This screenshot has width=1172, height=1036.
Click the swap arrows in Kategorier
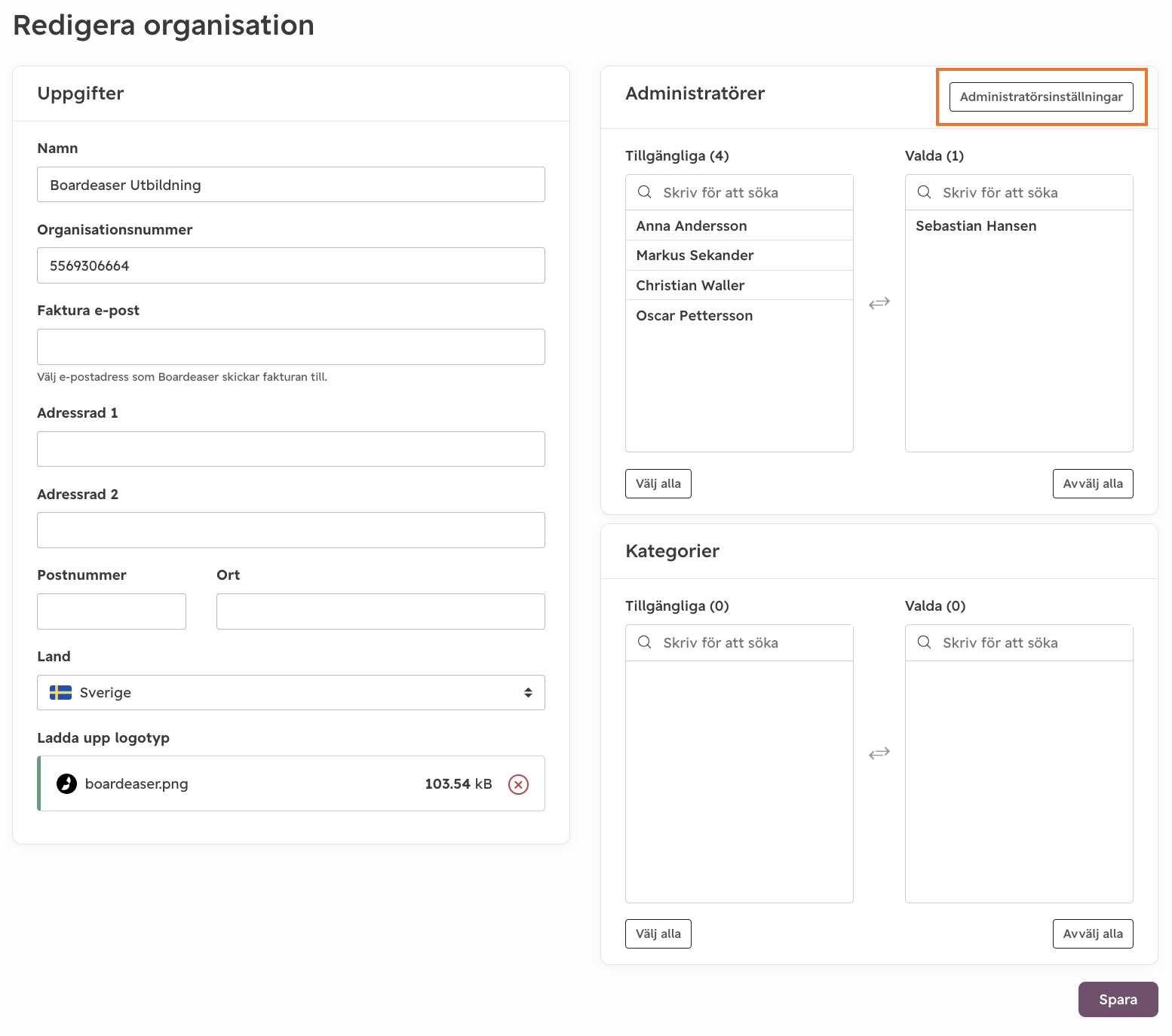click(x=879, y=753)
